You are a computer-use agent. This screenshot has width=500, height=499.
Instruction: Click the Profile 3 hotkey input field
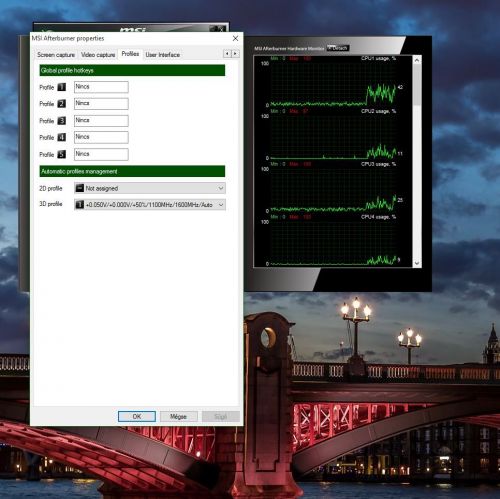[x=101, y=121]
